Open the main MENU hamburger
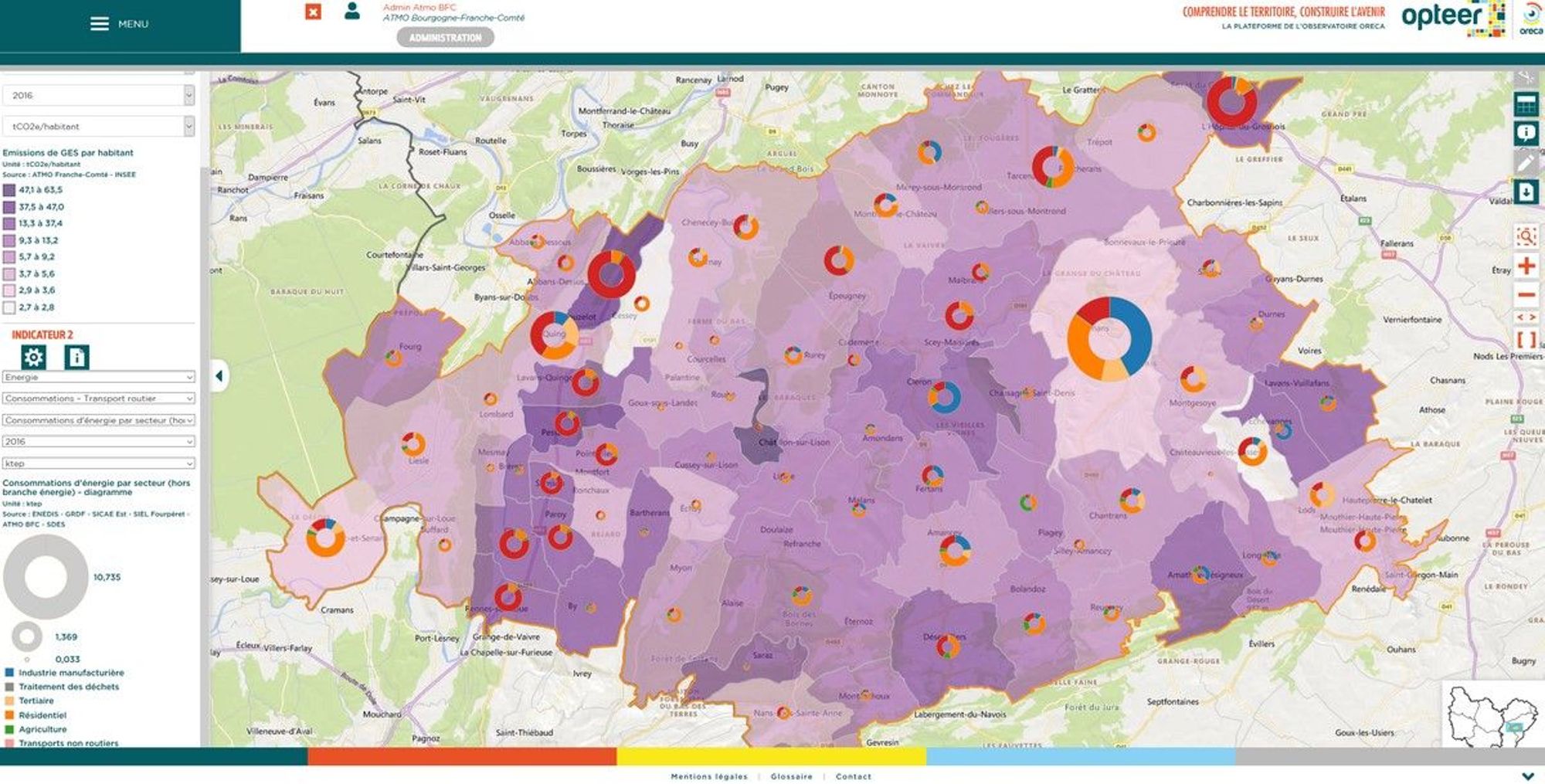 tap(119, 24)
